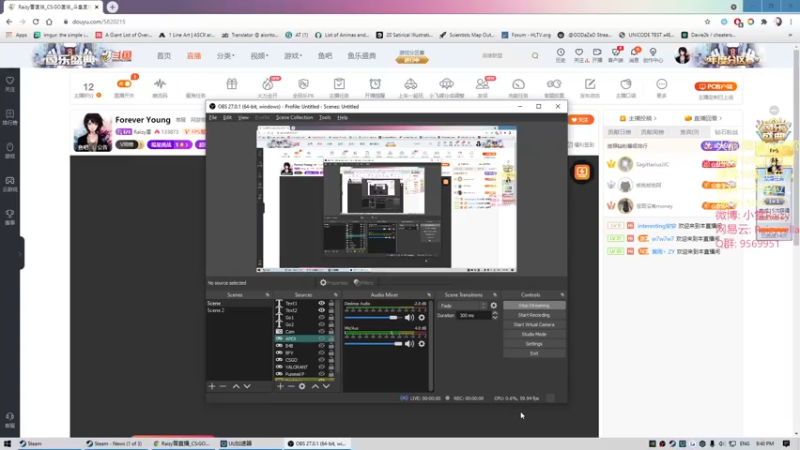Click Start Virtual Camera button
Viewport: 800px width, 450px height.
click(x=534, y=324)
